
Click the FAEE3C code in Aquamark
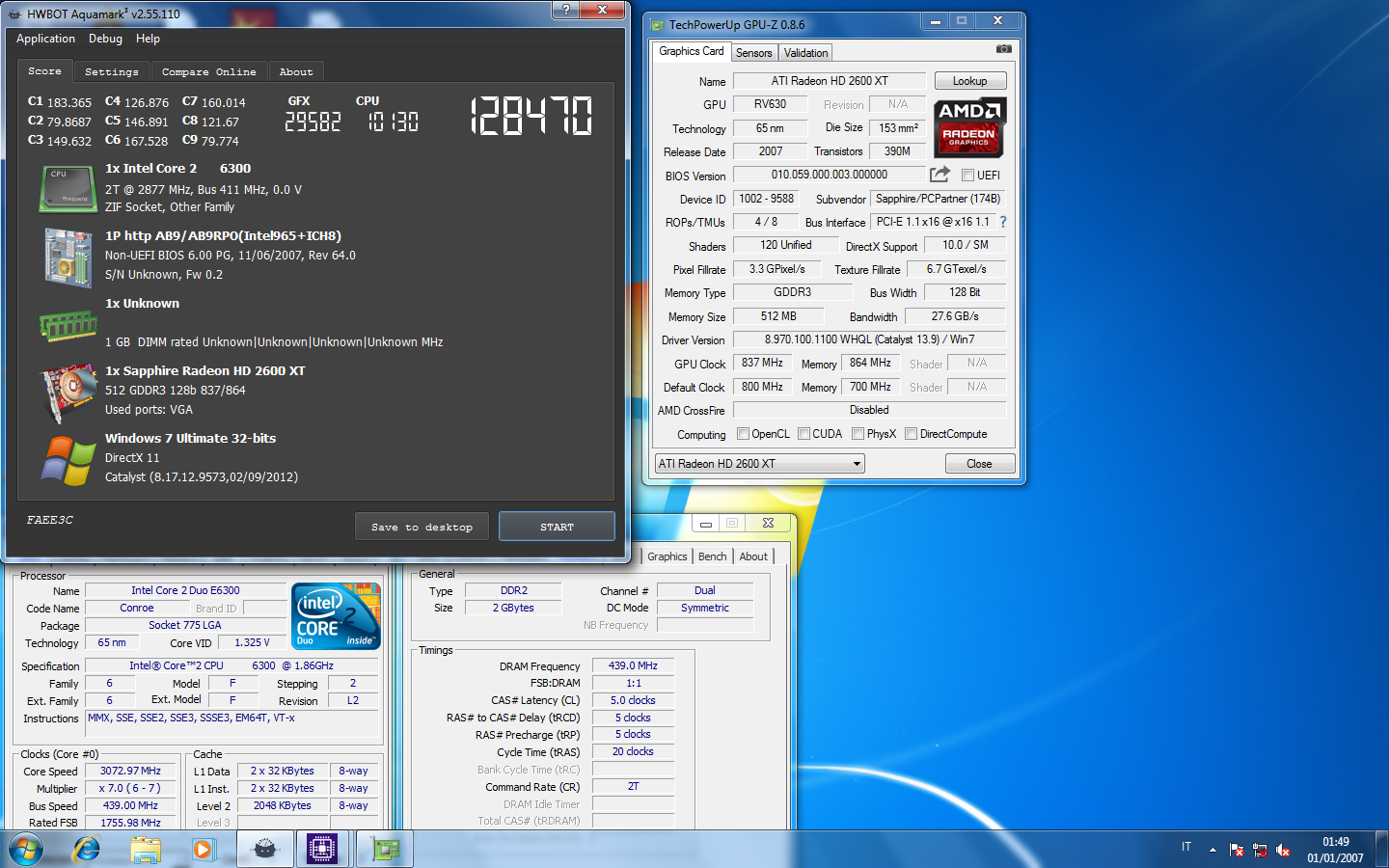click(x=50, y=520)
